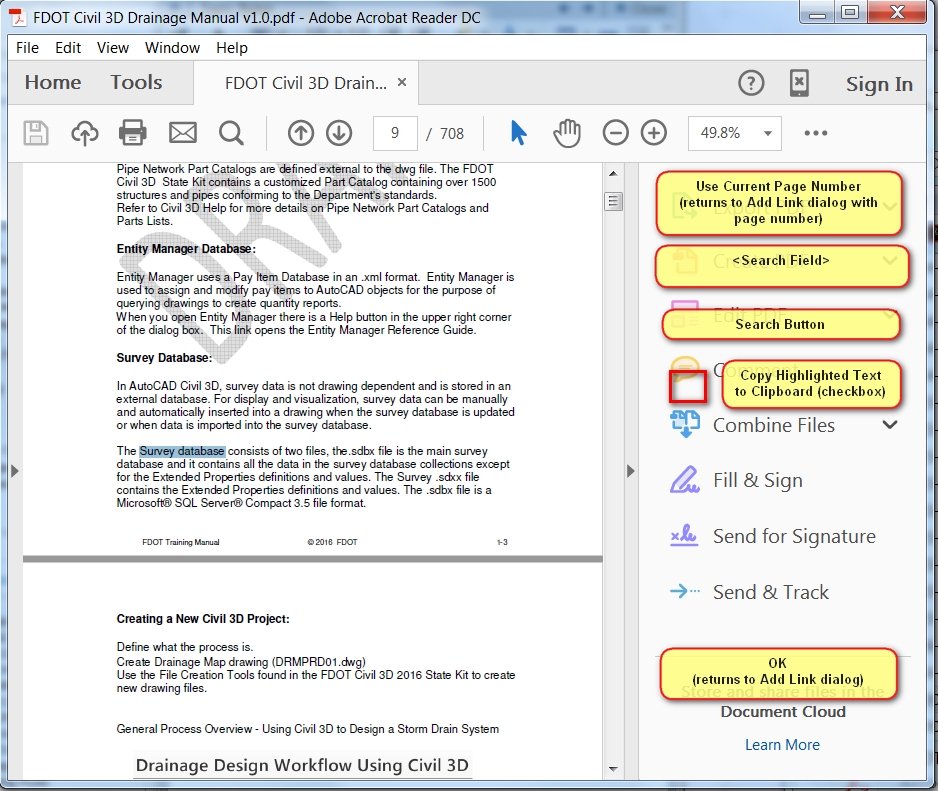Image resolution: width=938 pixels, height=791 pixels.
Task: Click the upload to cloud icon
Action: pyautogui.click(x=85, y=133)
